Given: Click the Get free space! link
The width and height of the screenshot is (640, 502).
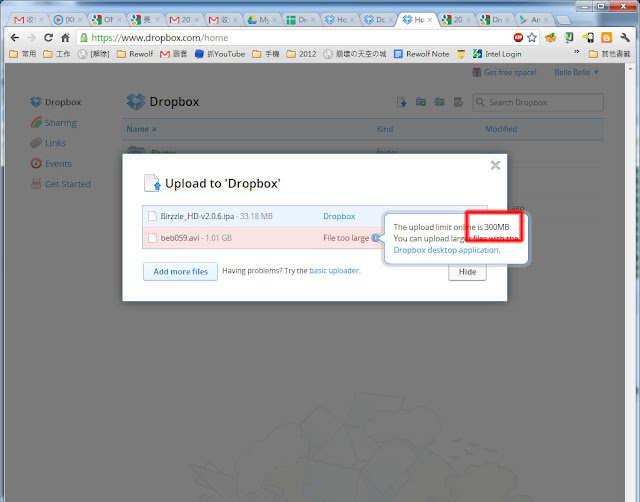Looking at the screenshot, I should (x=510, y=72).
